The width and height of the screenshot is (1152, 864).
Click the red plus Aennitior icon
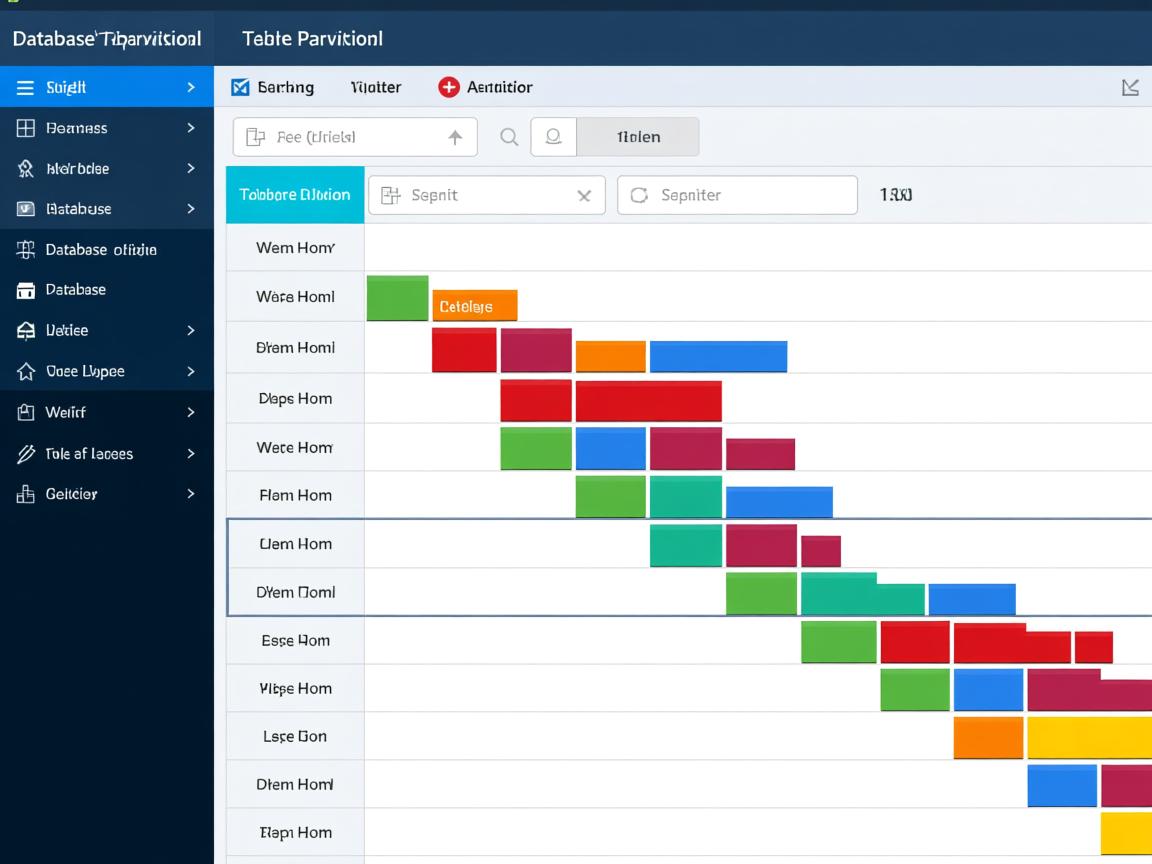tap(448, 87)
